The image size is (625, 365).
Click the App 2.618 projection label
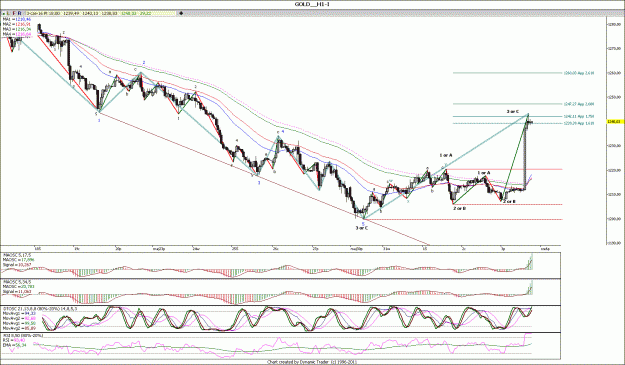tap(579, 73)
